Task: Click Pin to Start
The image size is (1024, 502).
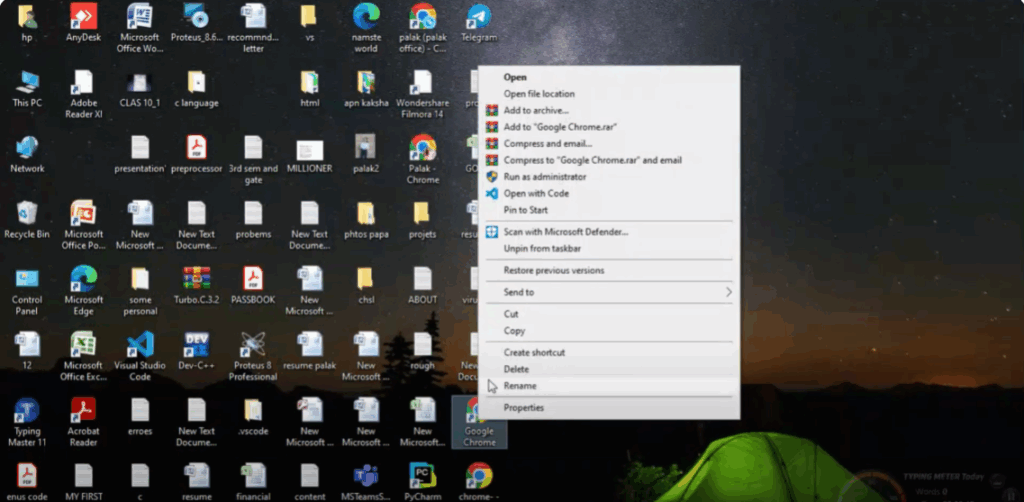Action: [x=525, y=210]
